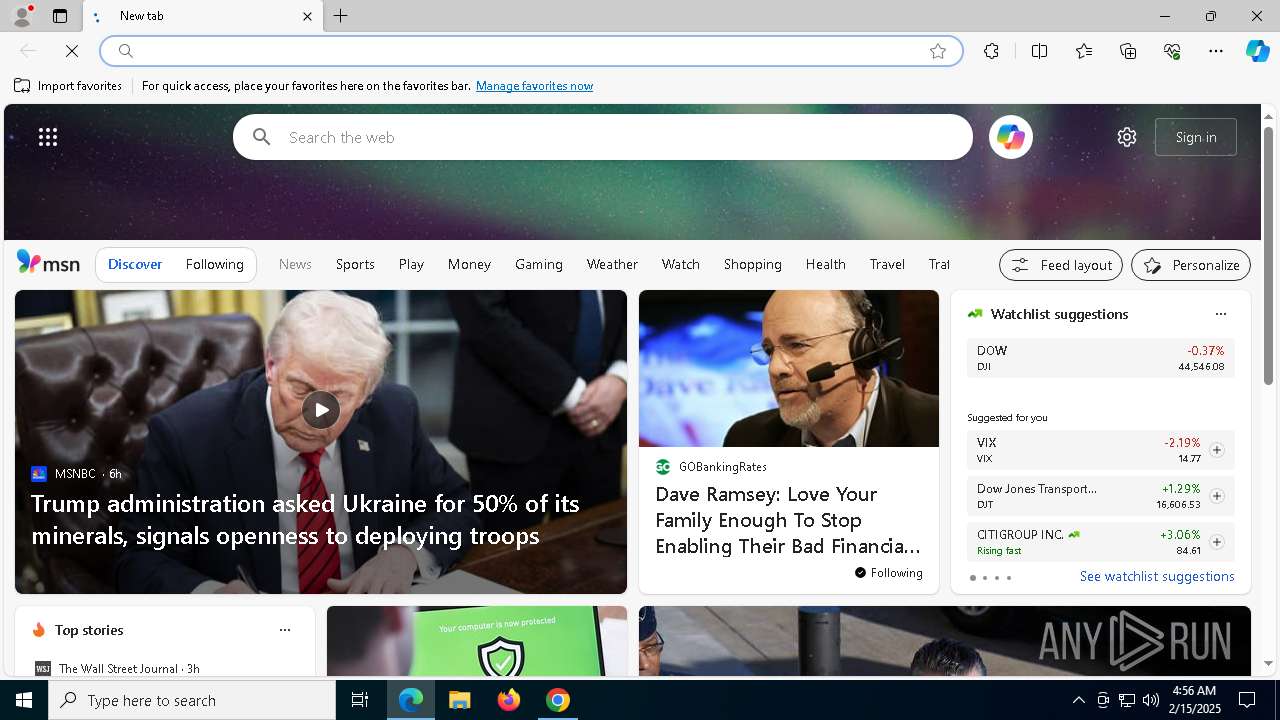Image resolution: width=1280 pixels, height=720 pixels.
Task: Open the Health section
Action: point(825,264)
